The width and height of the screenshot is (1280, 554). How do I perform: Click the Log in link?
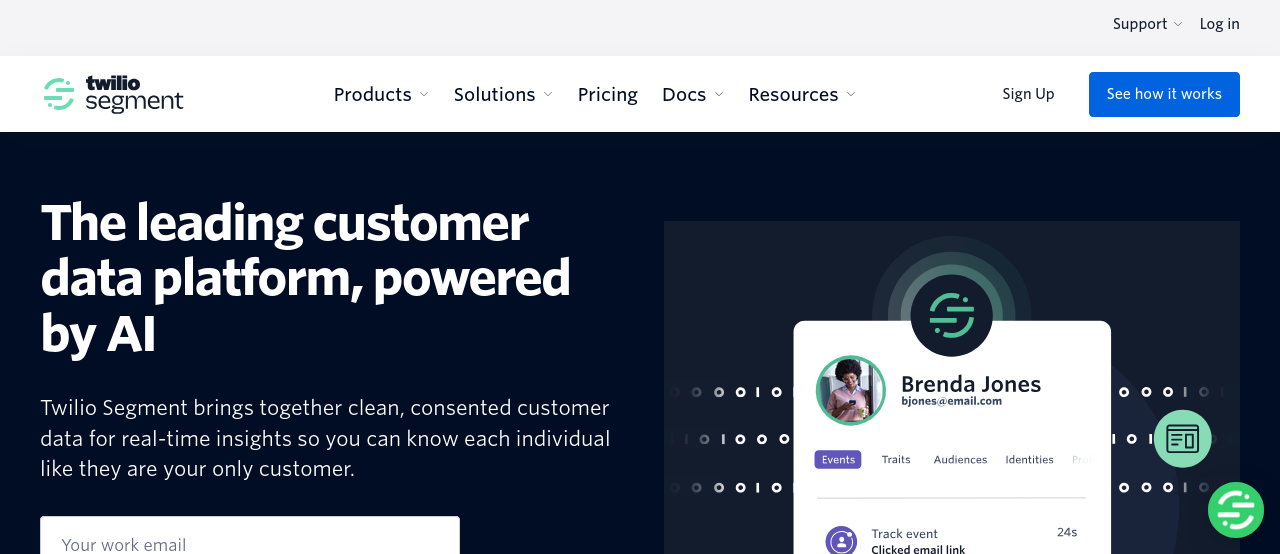coord(1220,24)
